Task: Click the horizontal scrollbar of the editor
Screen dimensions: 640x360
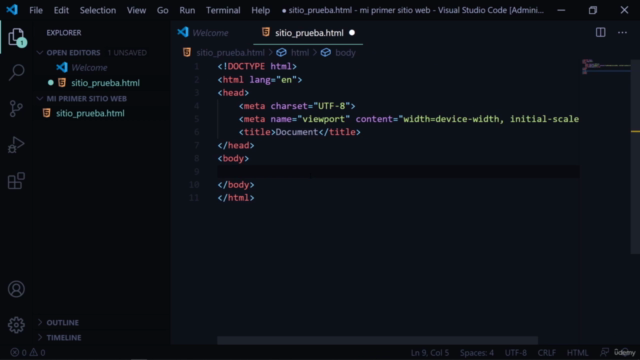Action: click(x=377, y=340)
